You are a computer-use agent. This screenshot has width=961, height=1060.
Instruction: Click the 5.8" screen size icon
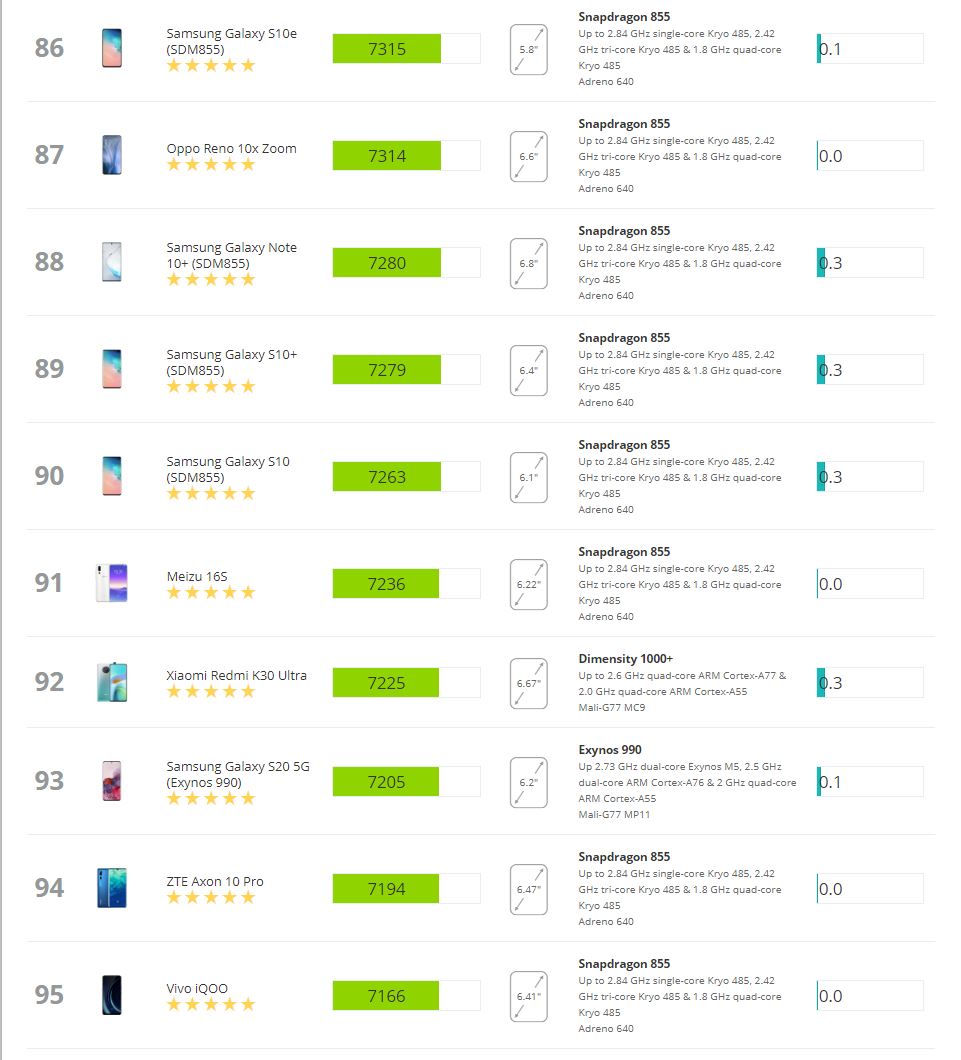[x=528, y=49]
